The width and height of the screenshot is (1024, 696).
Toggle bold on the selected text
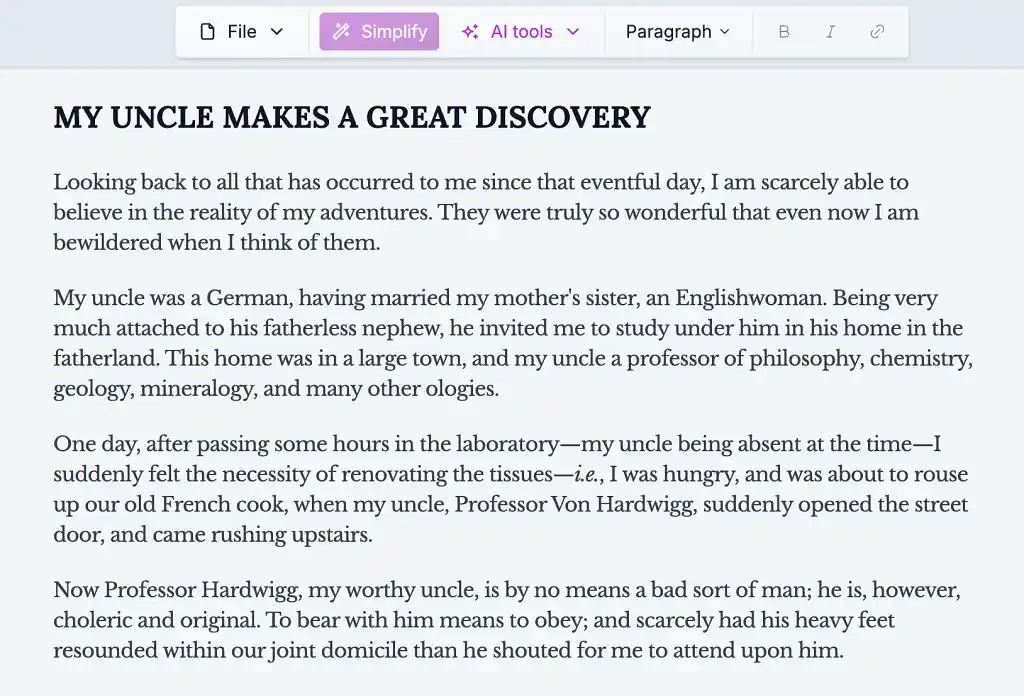pos(784,31)
